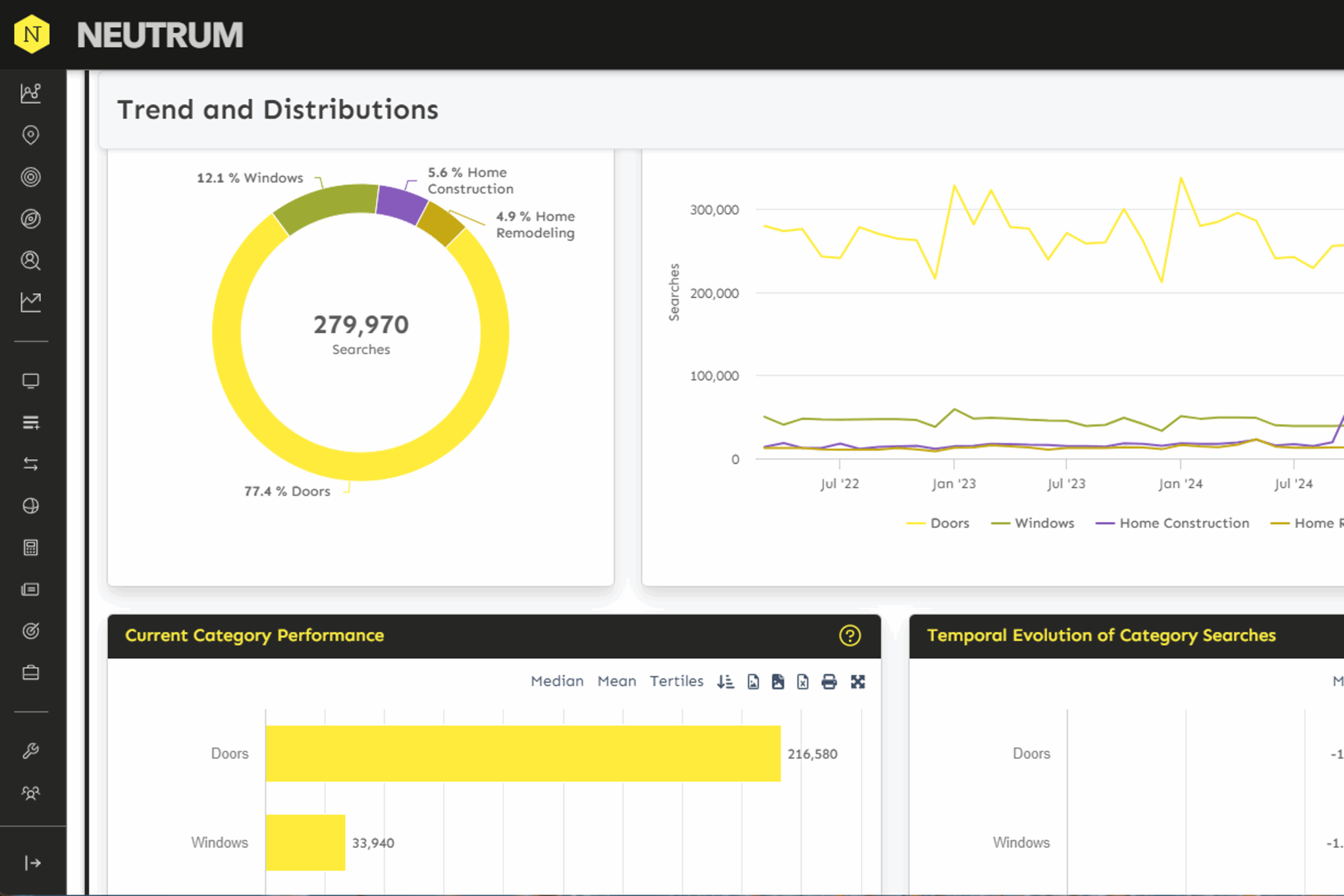Click the logout arrow icon at sidebar bottom
The height and width of the screenshot is (896, 1344).
(x=33, y=863)
